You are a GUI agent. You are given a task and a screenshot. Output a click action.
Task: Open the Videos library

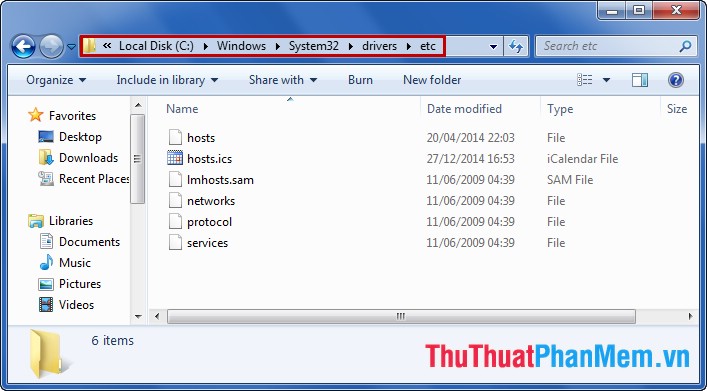pos(76,305)
